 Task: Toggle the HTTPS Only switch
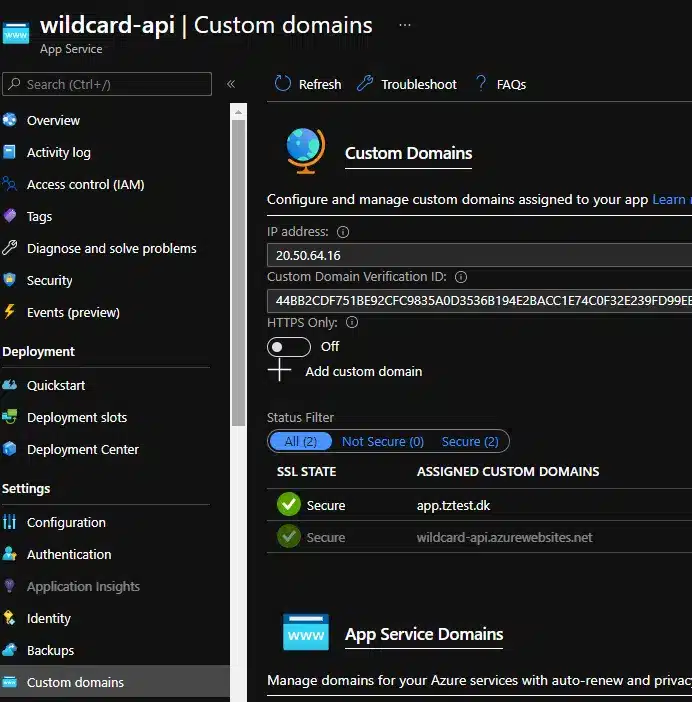tap(289, 347)
